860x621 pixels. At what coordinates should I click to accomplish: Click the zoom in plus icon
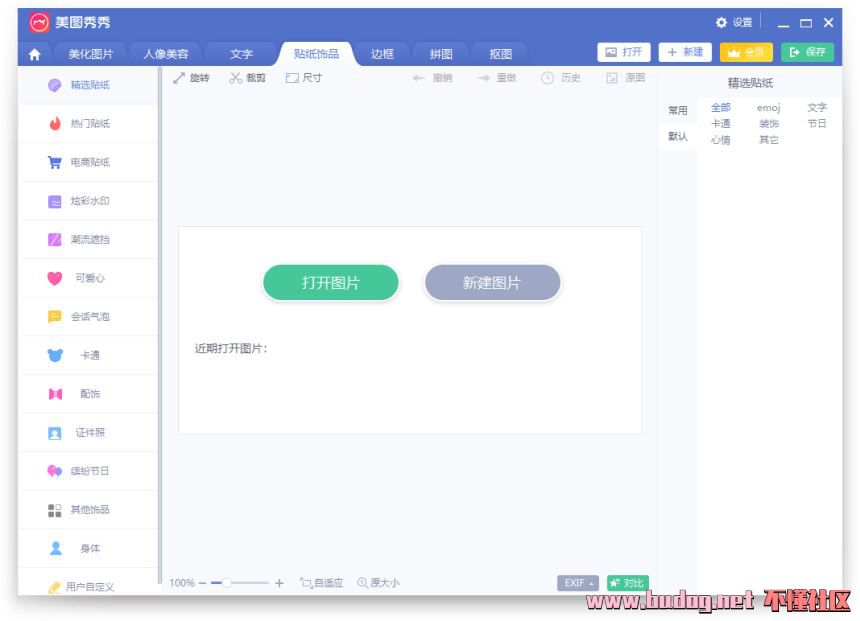[279, 583]
